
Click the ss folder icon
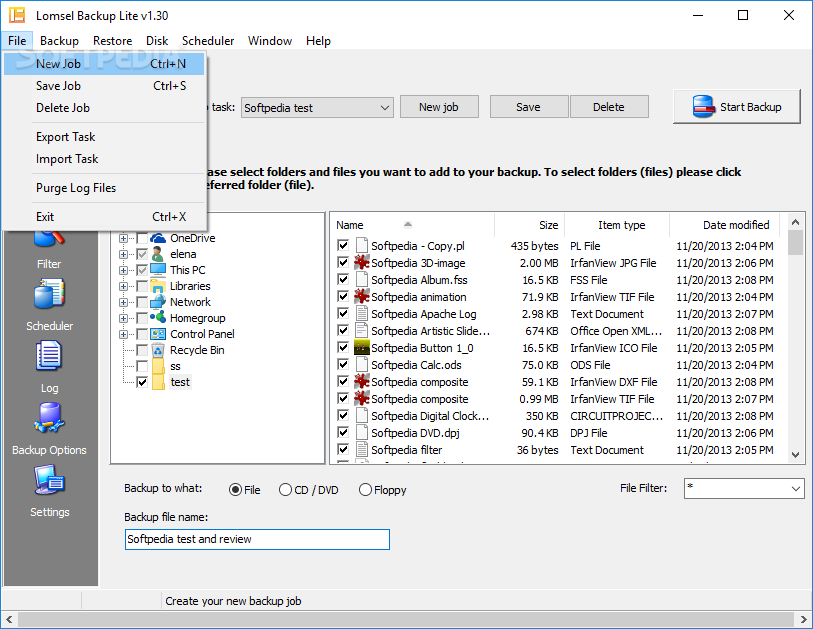click(158, 366)
